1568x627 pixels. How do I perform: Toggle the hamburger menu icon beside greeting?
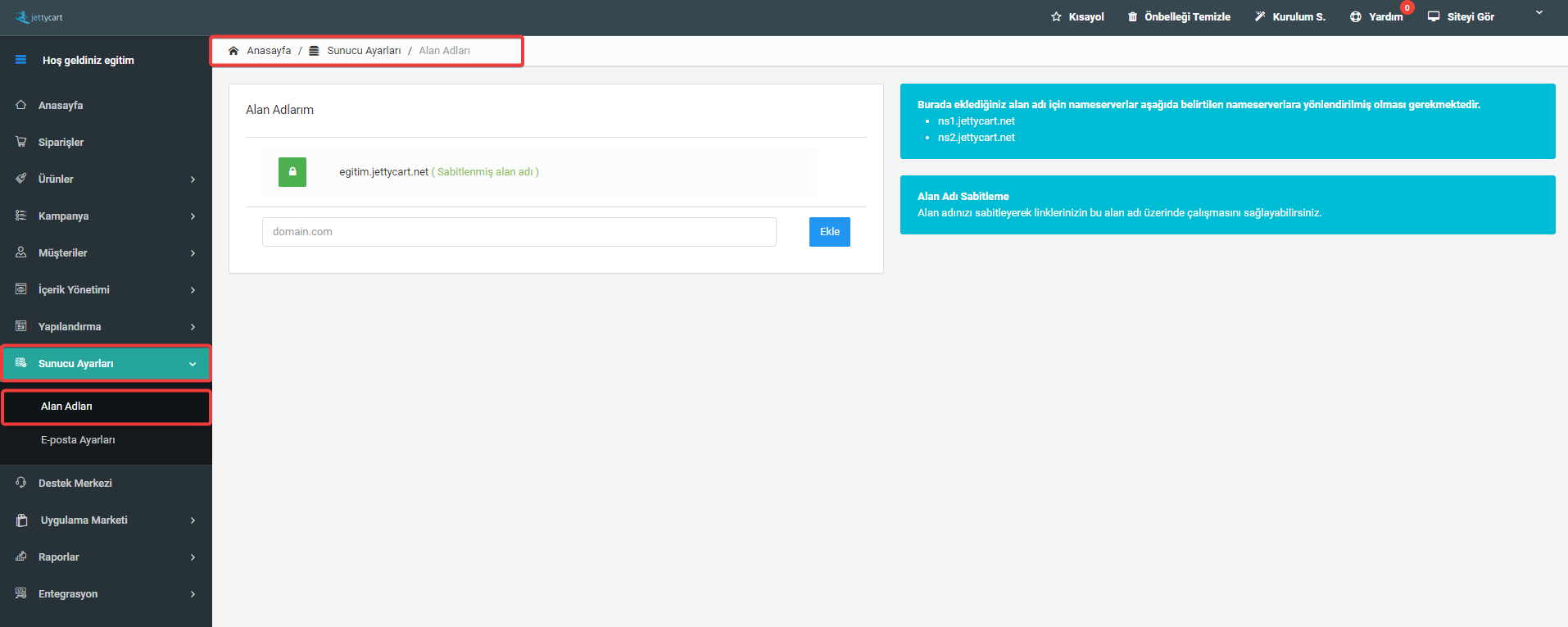click(20, 60)
